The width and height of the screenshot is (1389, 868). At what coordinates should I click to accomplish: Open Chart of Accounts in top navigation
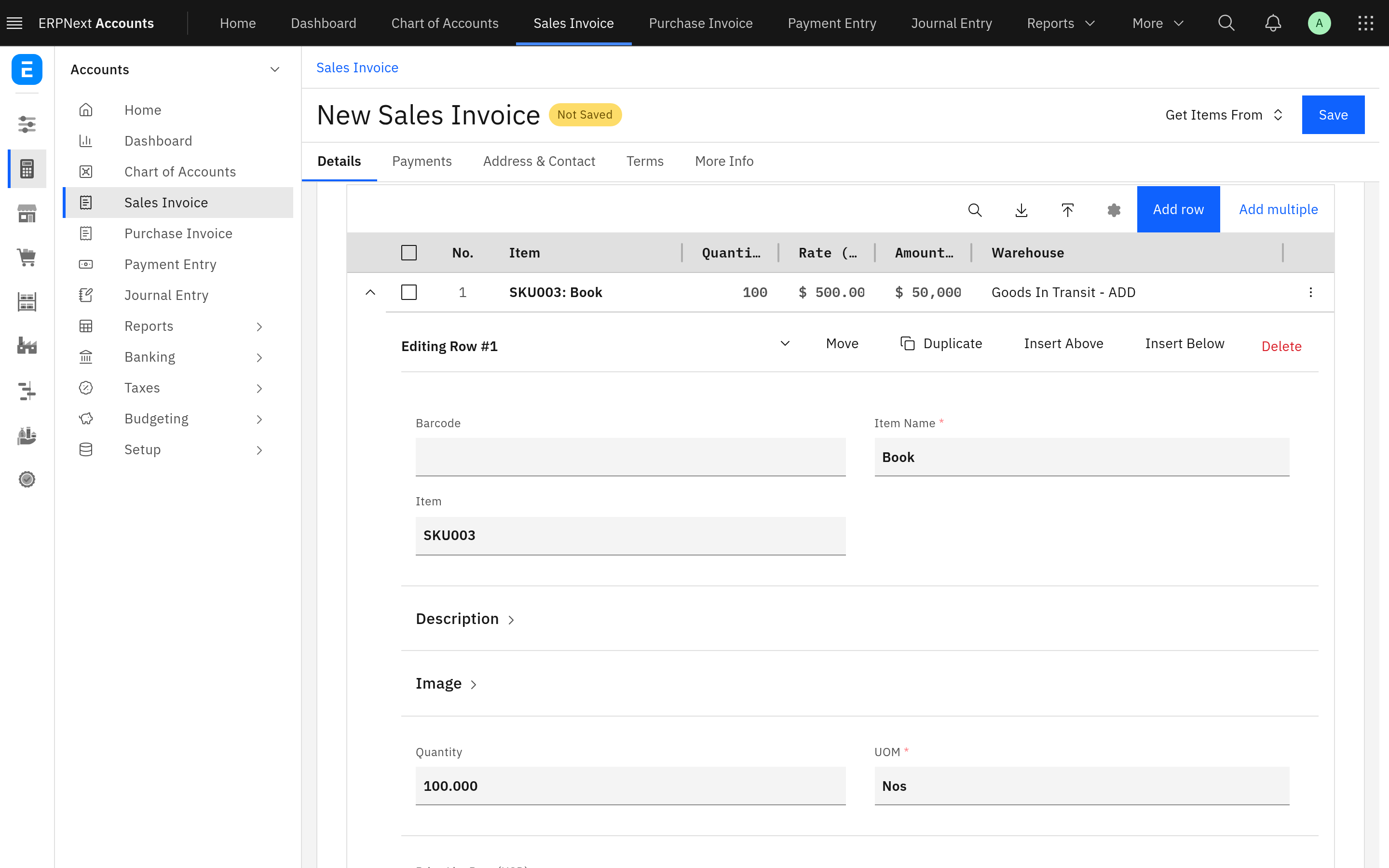pos(445,23)
